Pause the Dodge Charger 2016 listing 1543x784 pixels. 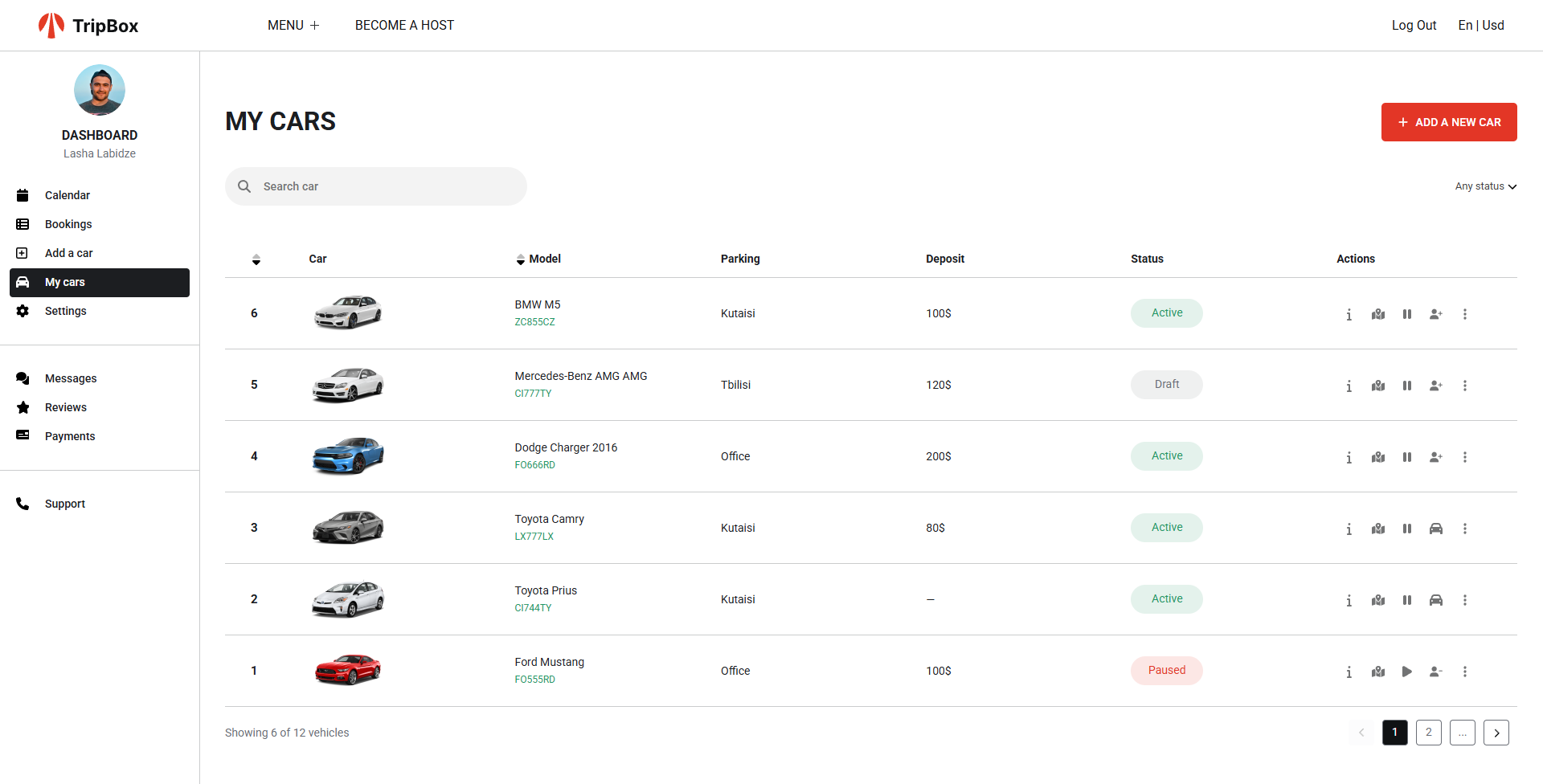pyautogui.click(x=1407, y=457)
